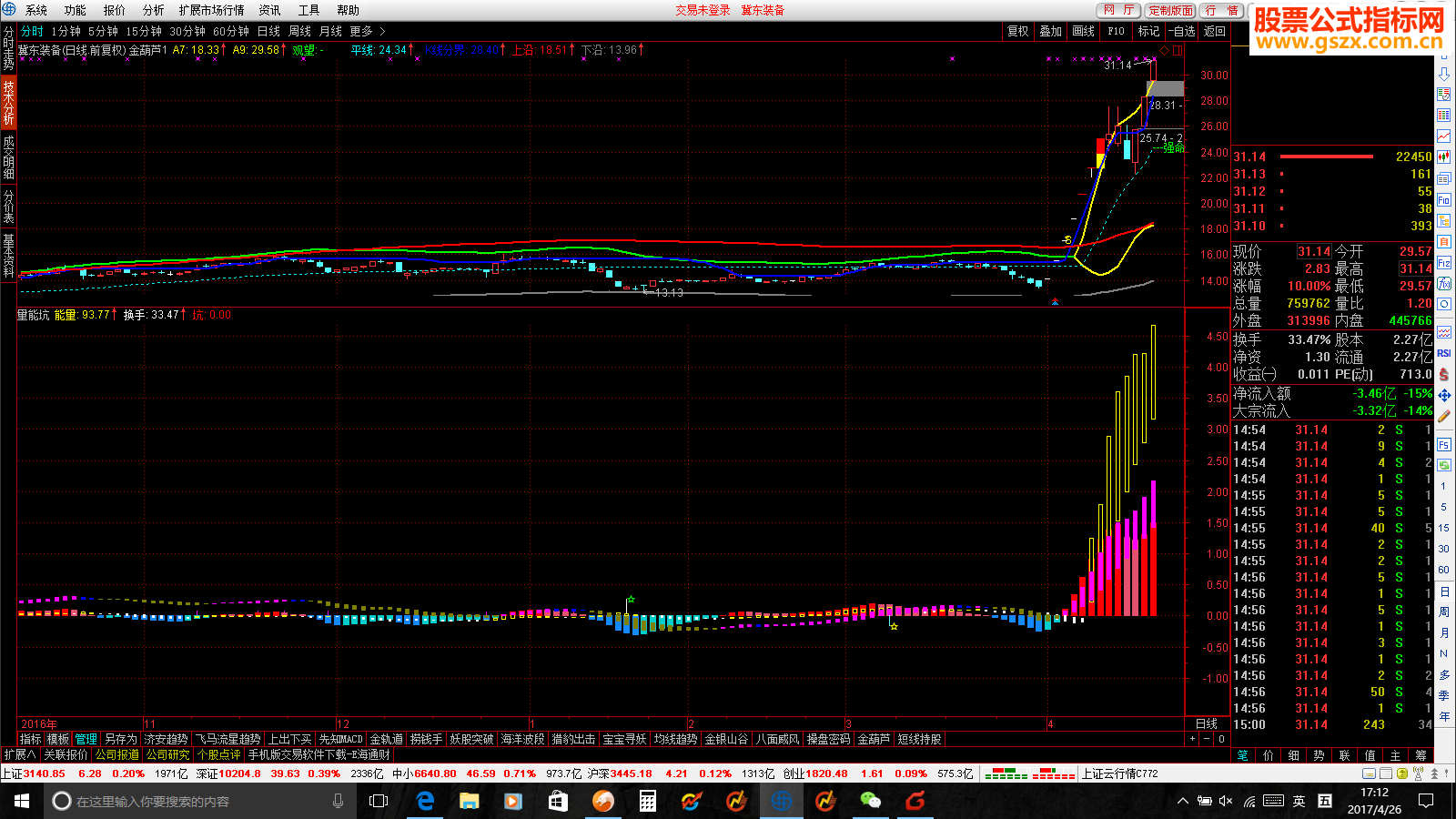Open the formula f(x) icon in sidebar

(x=1443, y=283)
